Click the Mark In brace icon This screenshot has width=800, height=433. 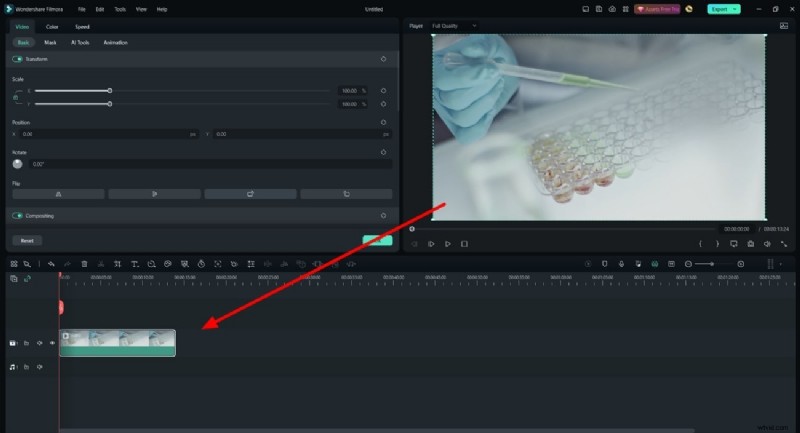[700, 244]
